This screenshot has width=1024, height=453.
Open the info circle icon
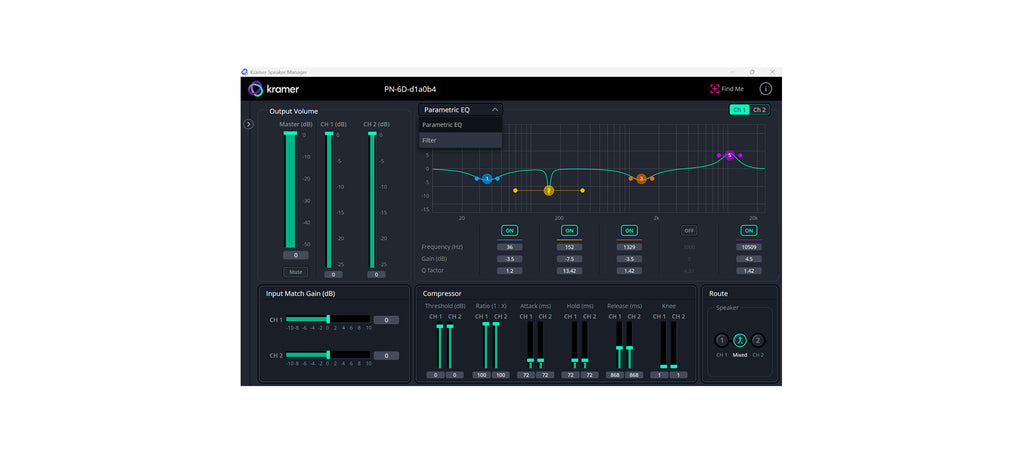coord(765,89)
